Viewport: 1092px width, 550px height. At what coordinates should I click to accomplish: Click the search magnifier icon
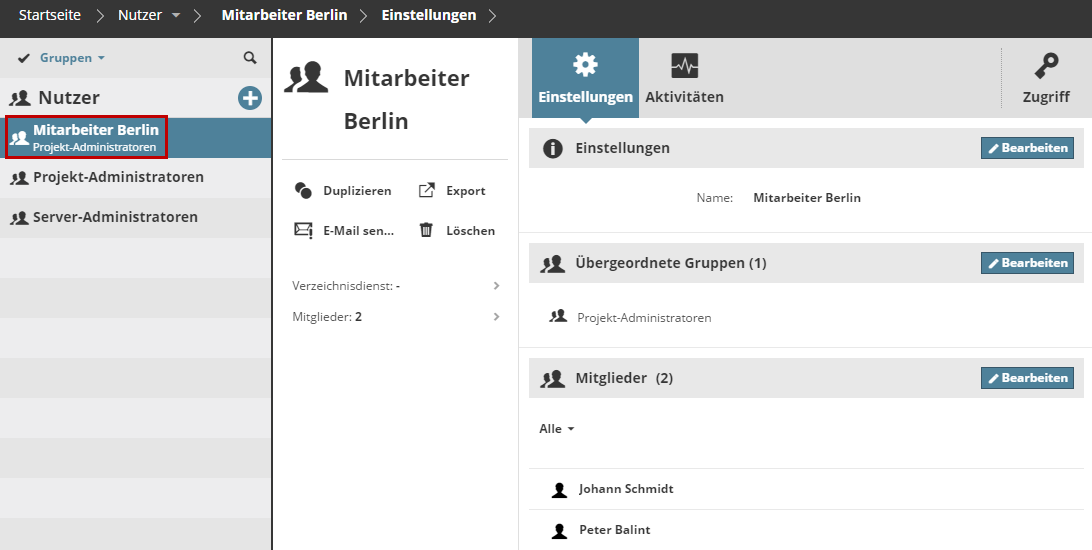pos(250,58)
